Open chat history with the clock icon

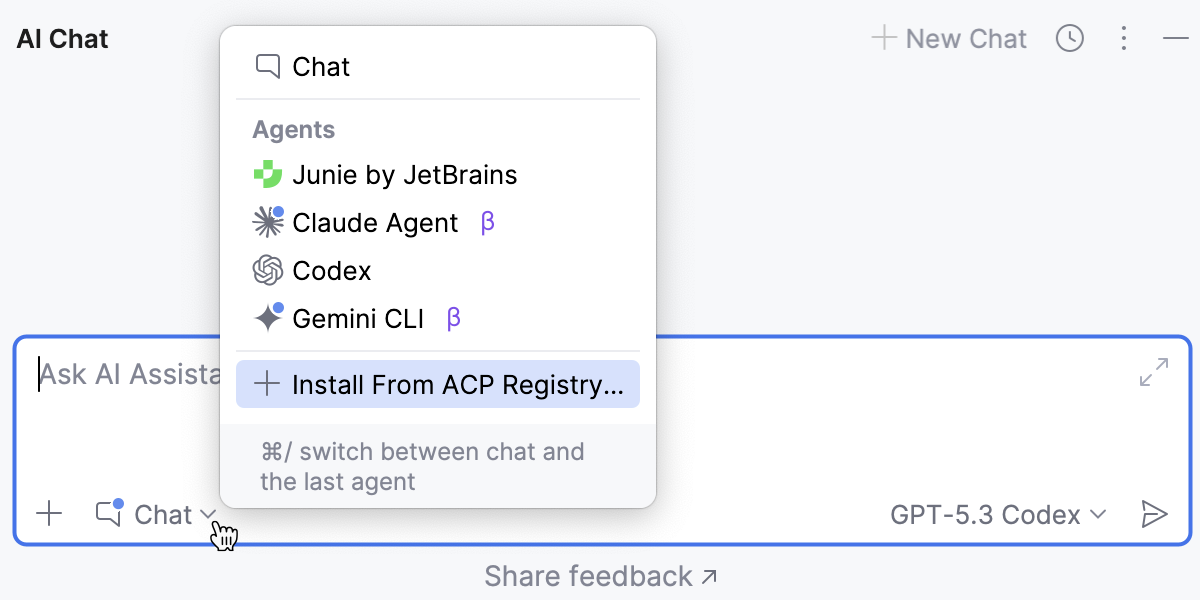tap(1070, 38)
